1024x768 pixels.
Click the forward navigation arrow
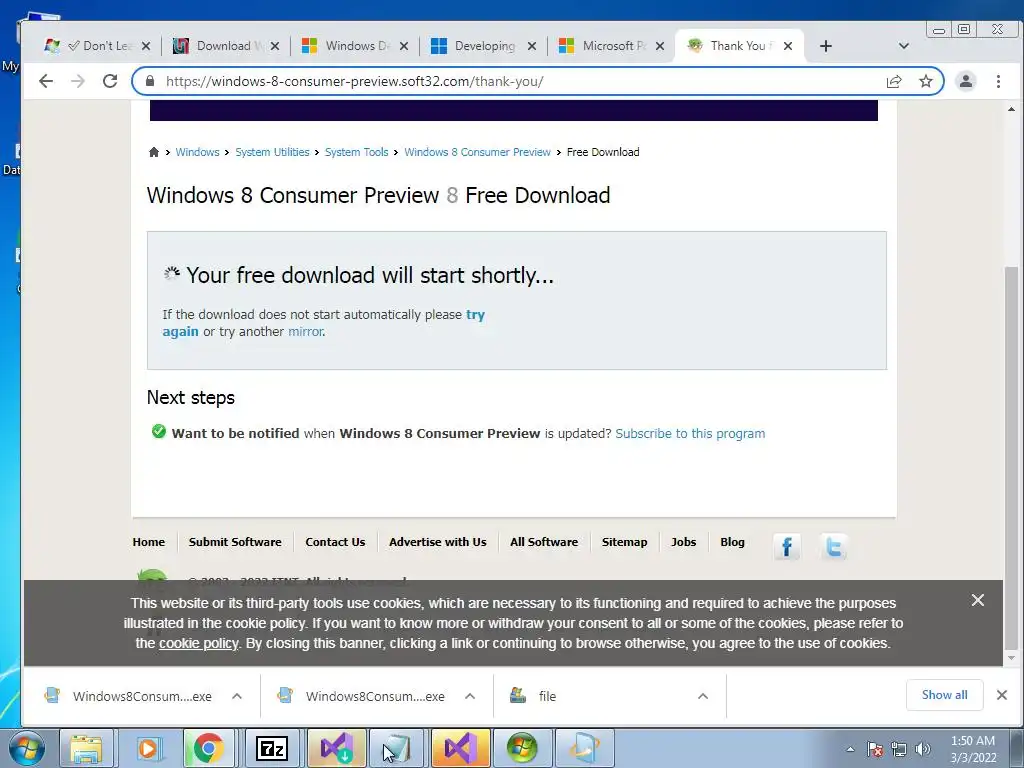pyautogui.click(x=78, y=81)
